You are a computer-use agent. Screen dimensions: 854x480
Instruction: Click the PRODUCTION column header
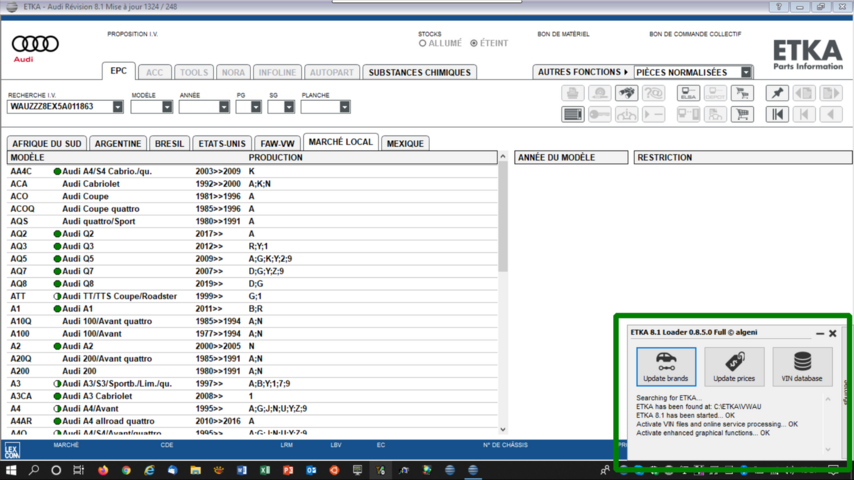(x=276, y=157)
